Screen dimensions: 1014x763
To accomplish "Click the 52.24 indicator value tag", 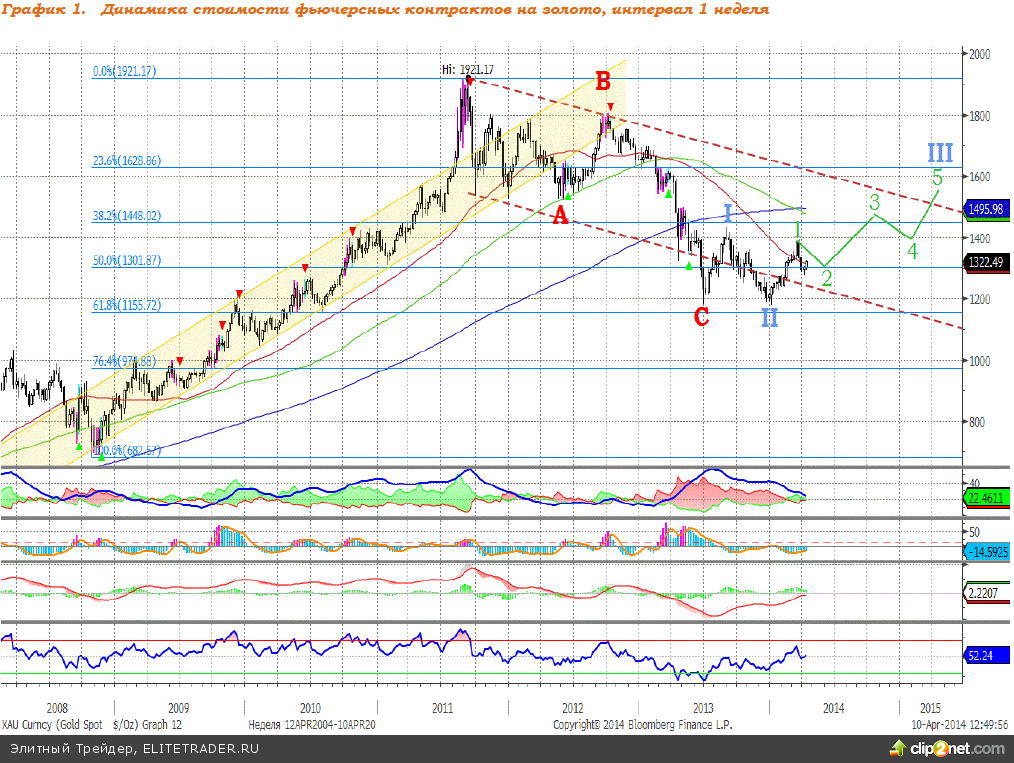I will click(980, 656).
